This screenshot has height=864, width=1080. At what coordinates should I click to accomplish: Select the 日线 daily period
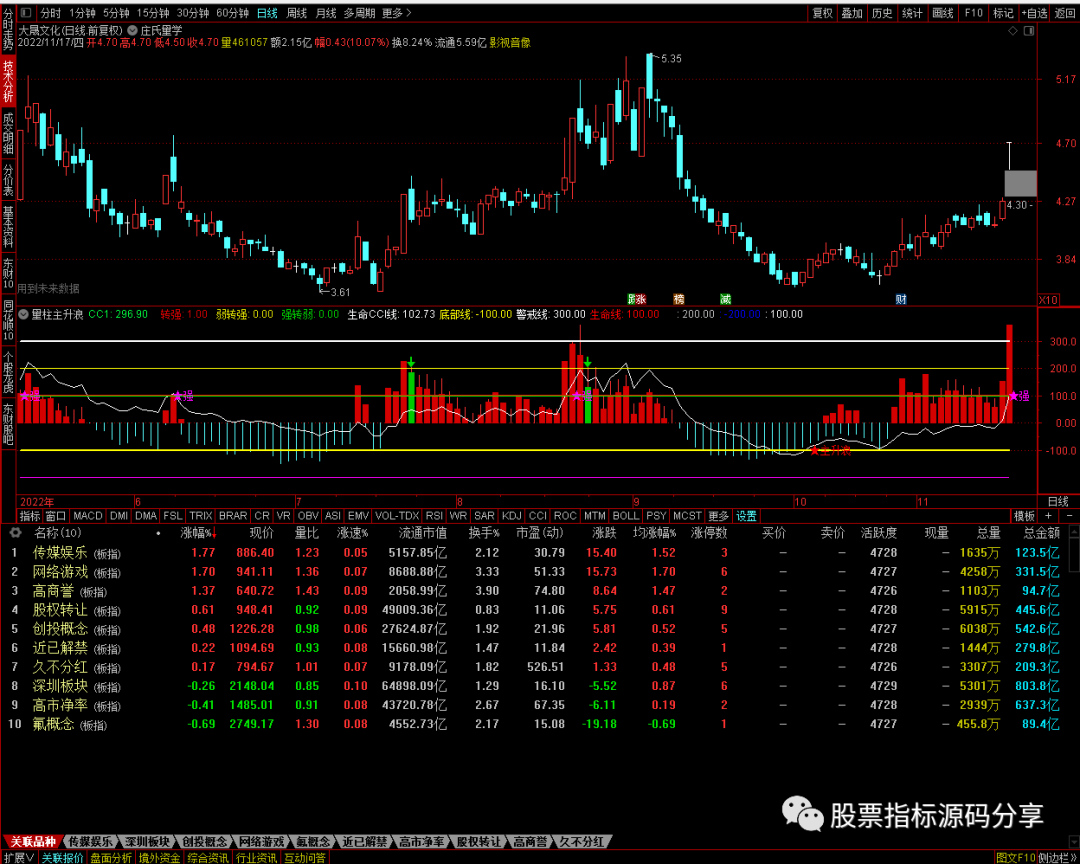[267, 12]
